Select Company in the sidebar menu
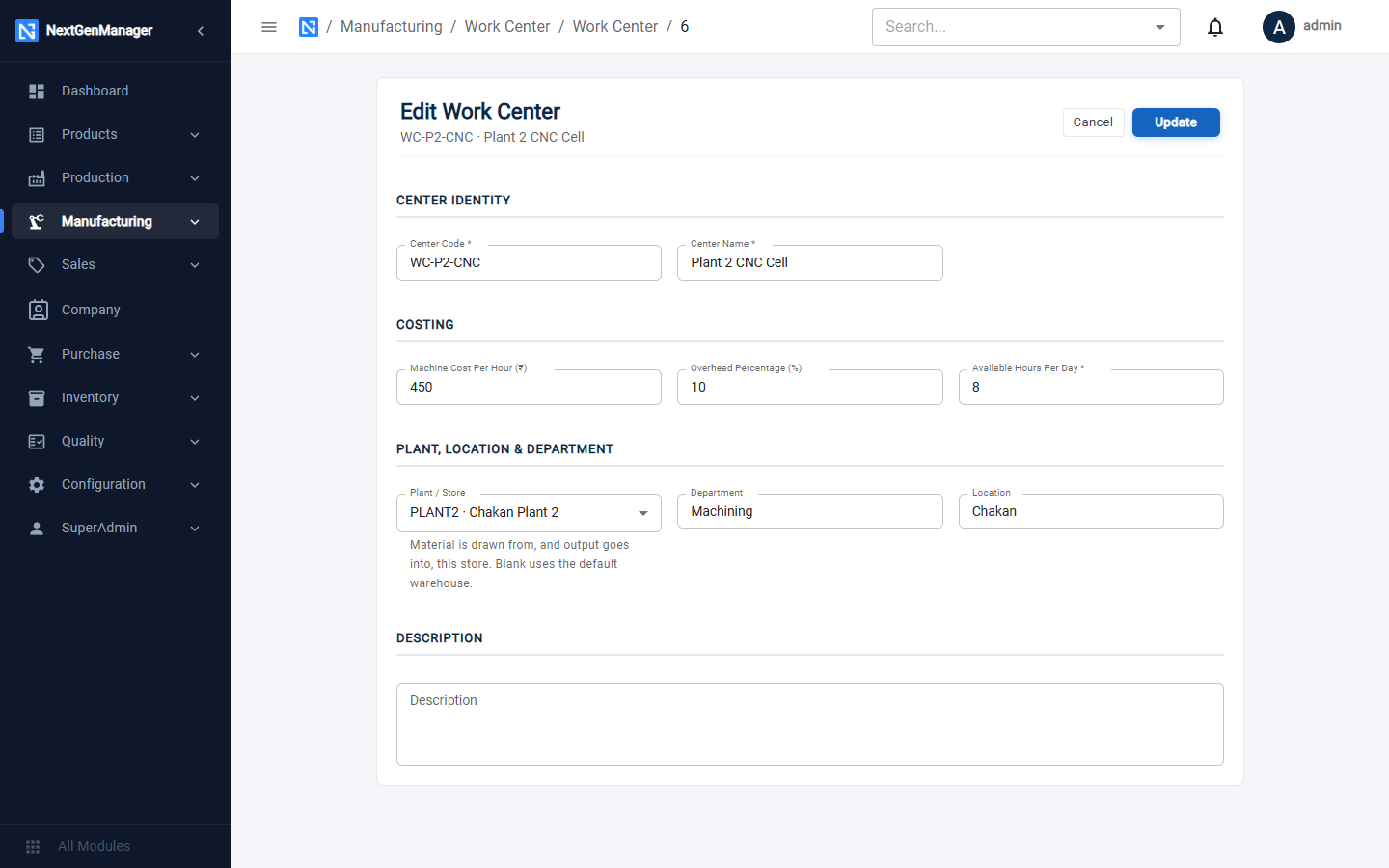Screen dimensions: 1389x868 tap(115, 310)
